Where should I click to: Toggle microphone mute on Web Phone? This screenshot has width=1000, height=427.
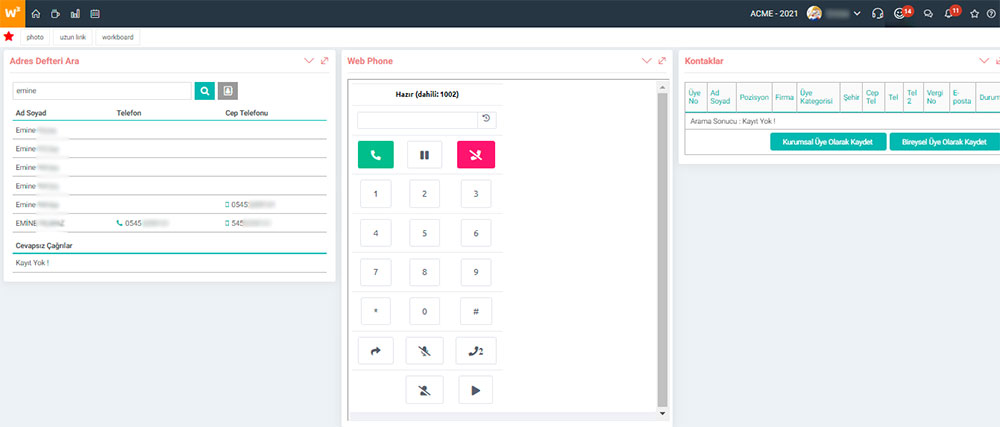pyautogui.click(x=425, y=350)
